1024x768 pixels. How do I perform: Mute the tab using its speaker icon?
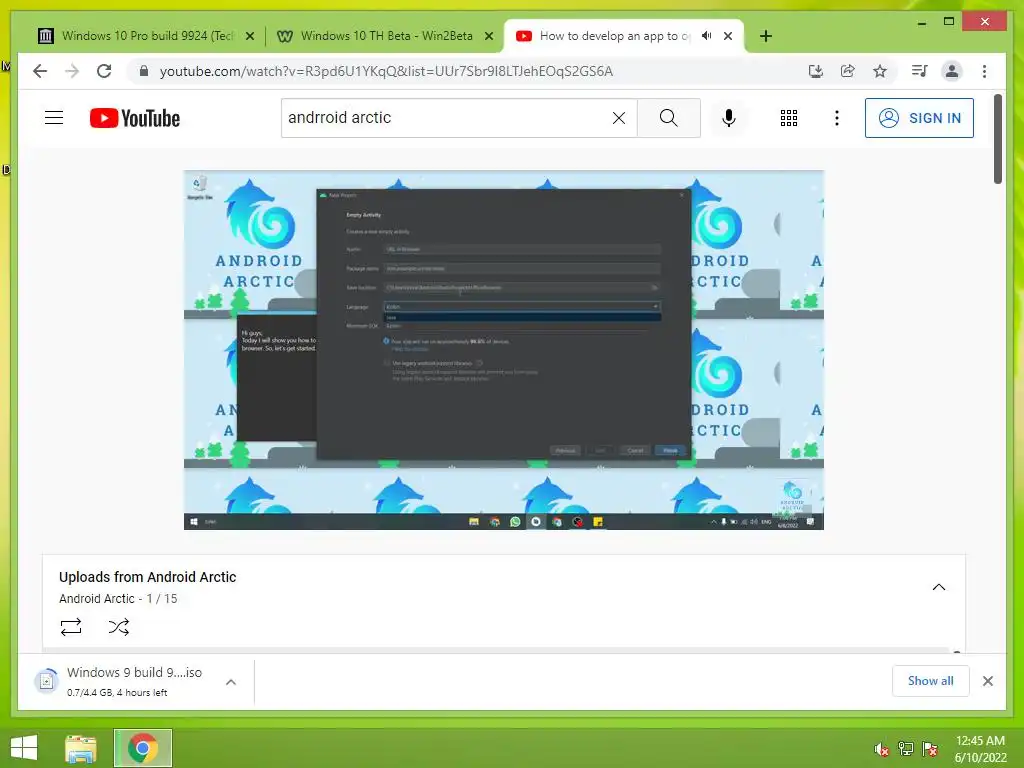tap(706, 36)
